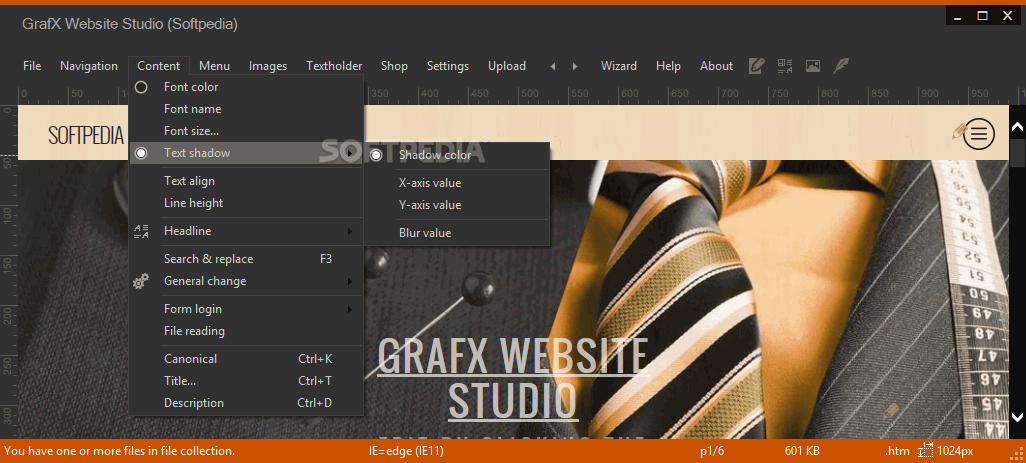The width and height of the screenshot is (1026, 463).
Task: Select the Shadow color radio option
Action: 376,155
